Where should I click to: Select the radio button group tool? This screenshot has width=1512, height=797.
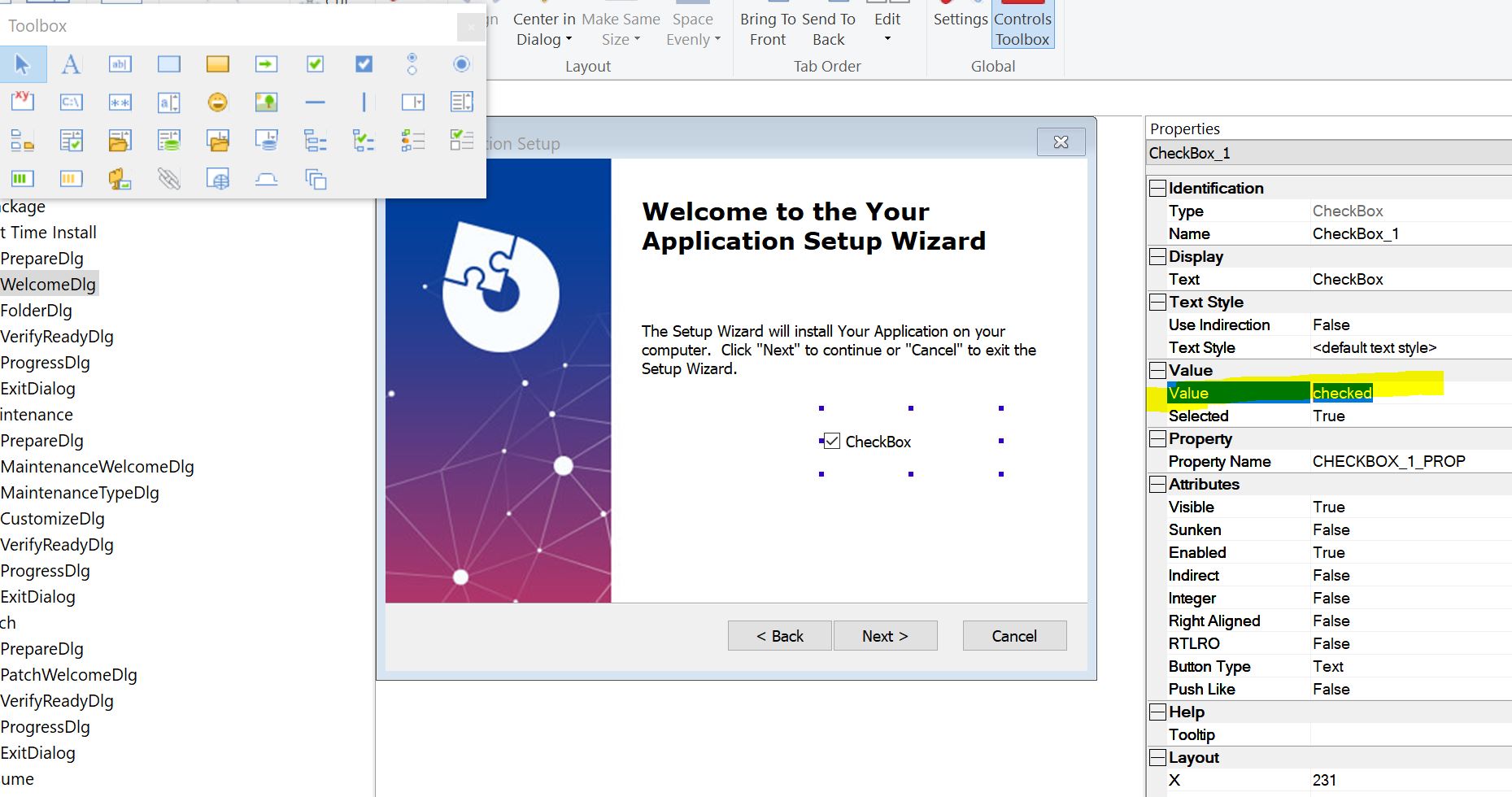(x=412, y=64)
